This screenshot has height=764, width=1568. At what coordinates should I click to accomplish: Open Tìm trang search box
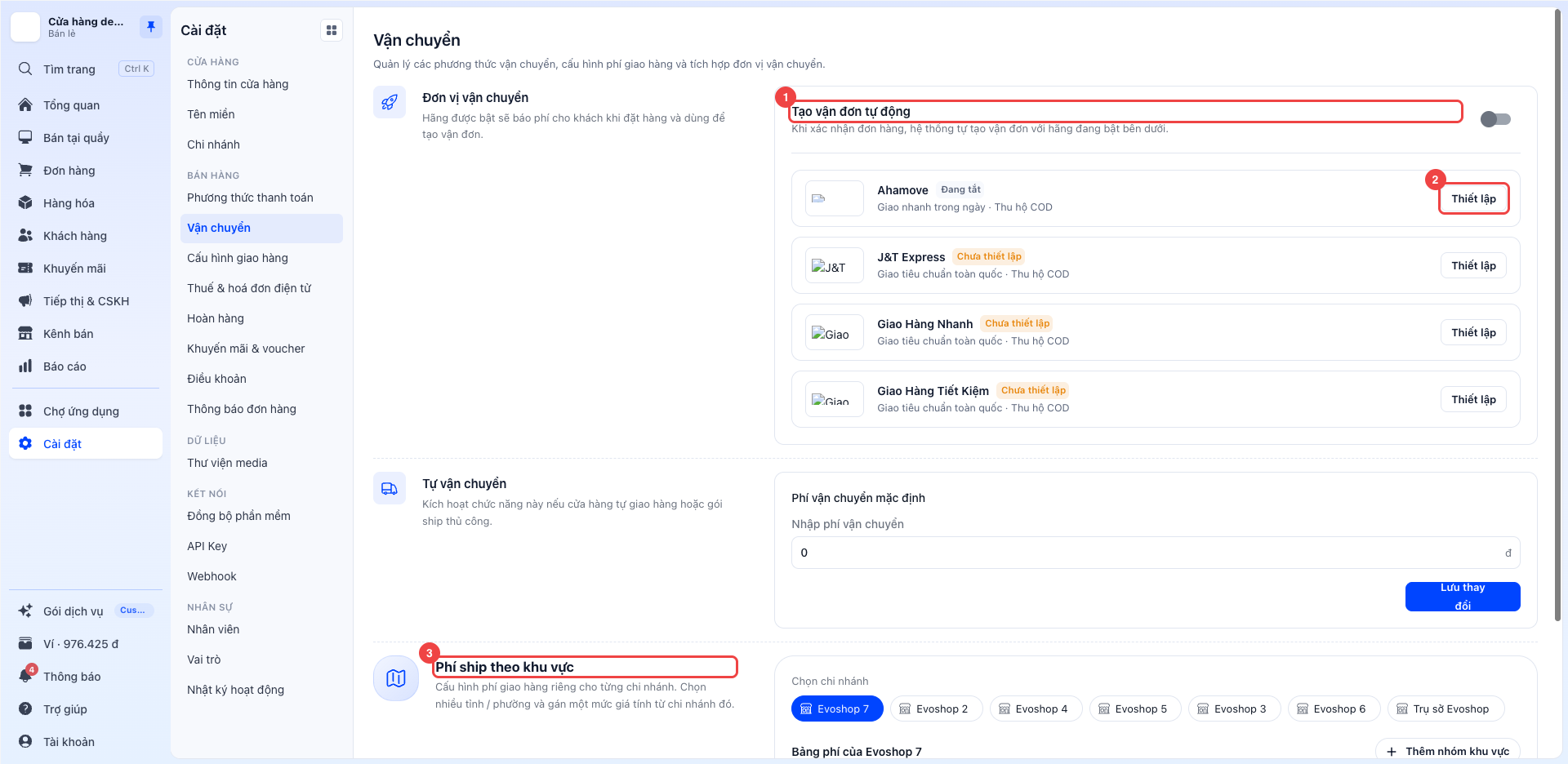point(86,69)
